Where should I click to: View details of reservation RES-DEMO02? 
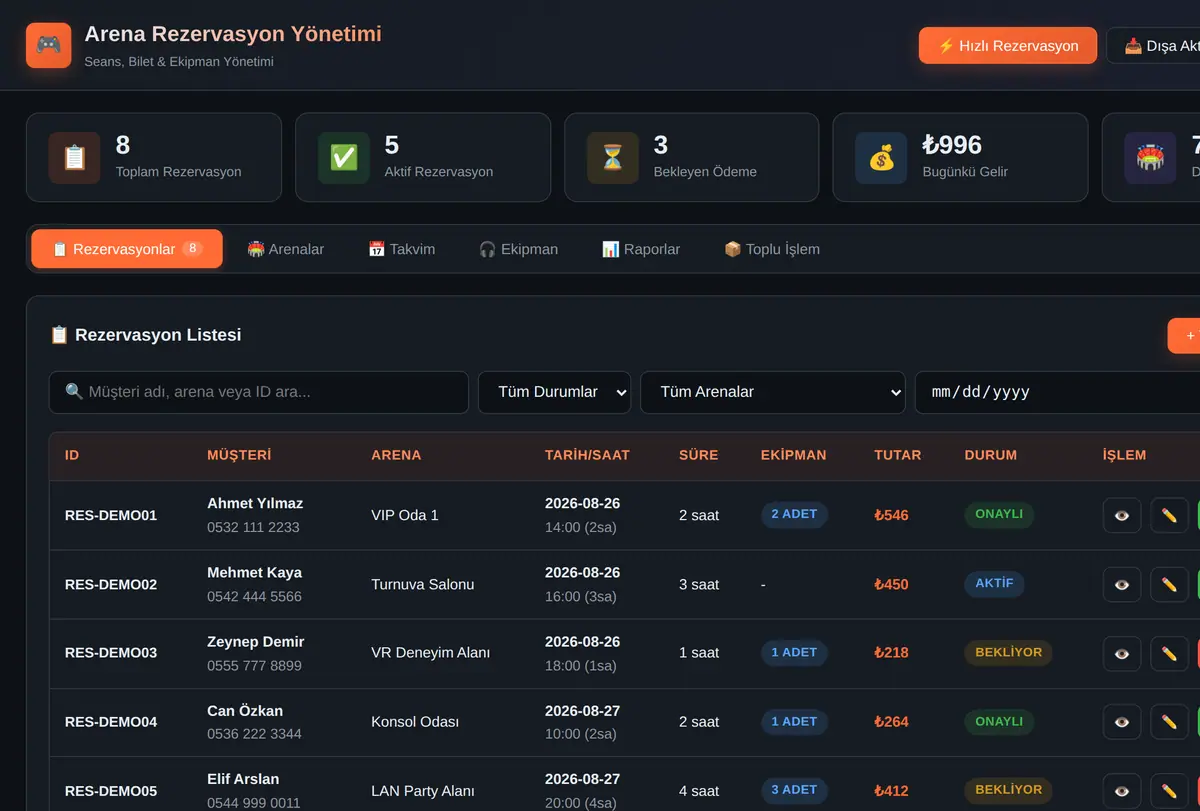click(x=1122, y=584)
